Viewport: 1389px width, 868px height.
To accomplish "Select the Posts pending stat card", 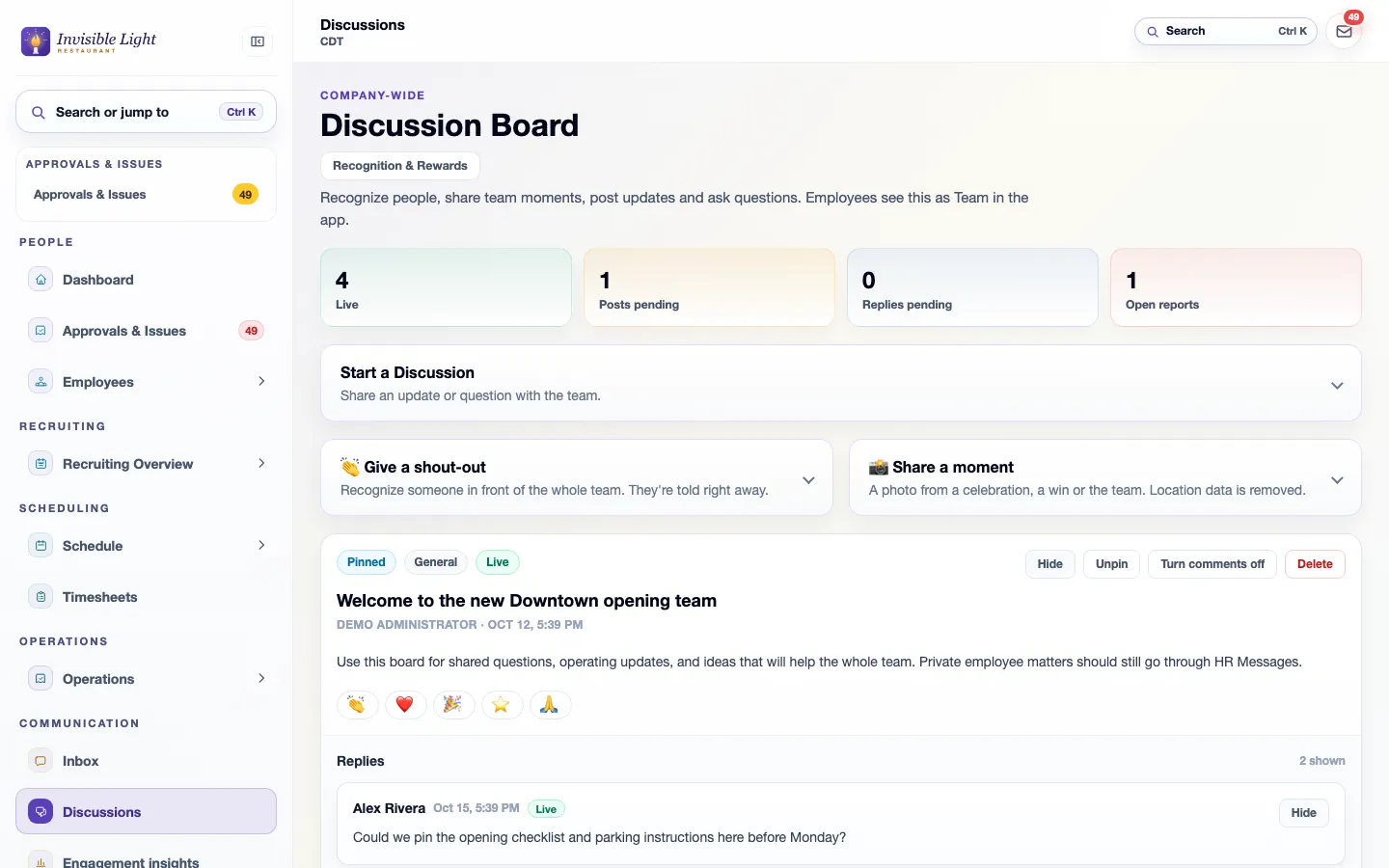I will click(x=709, y=287).
